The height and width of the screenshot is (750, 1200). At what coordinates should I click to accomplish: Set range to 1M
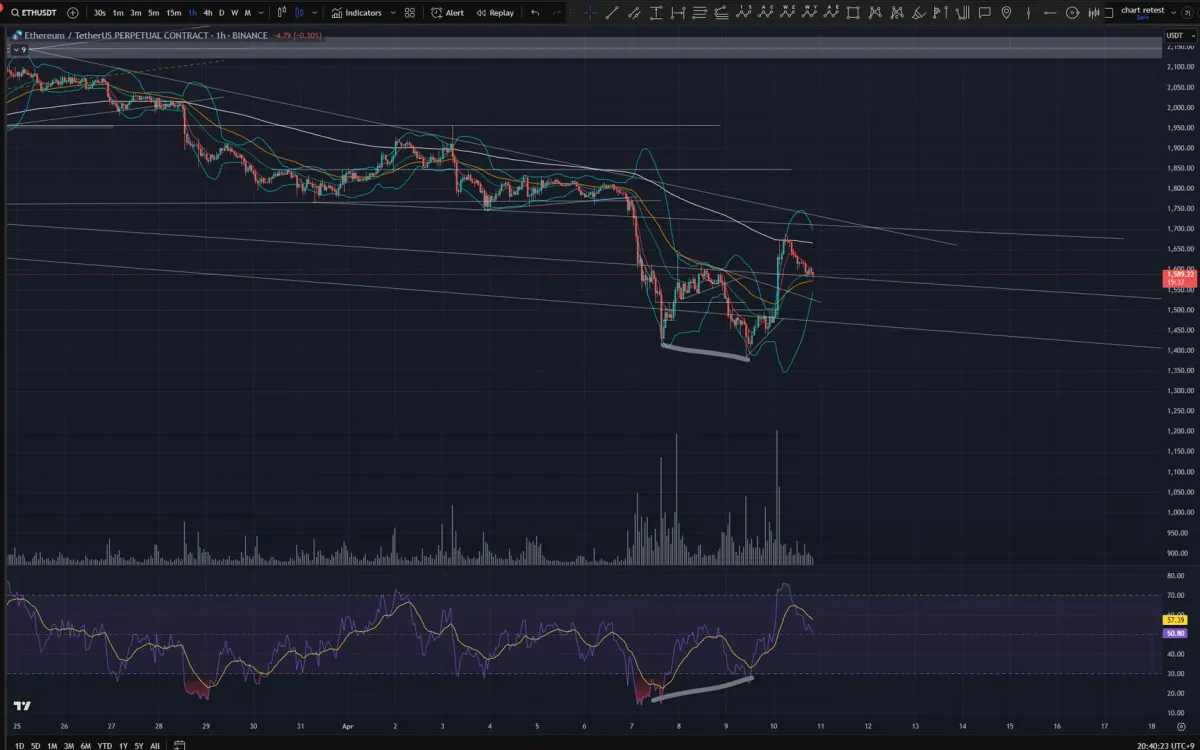pyautogui.click(x=52, y=744)
